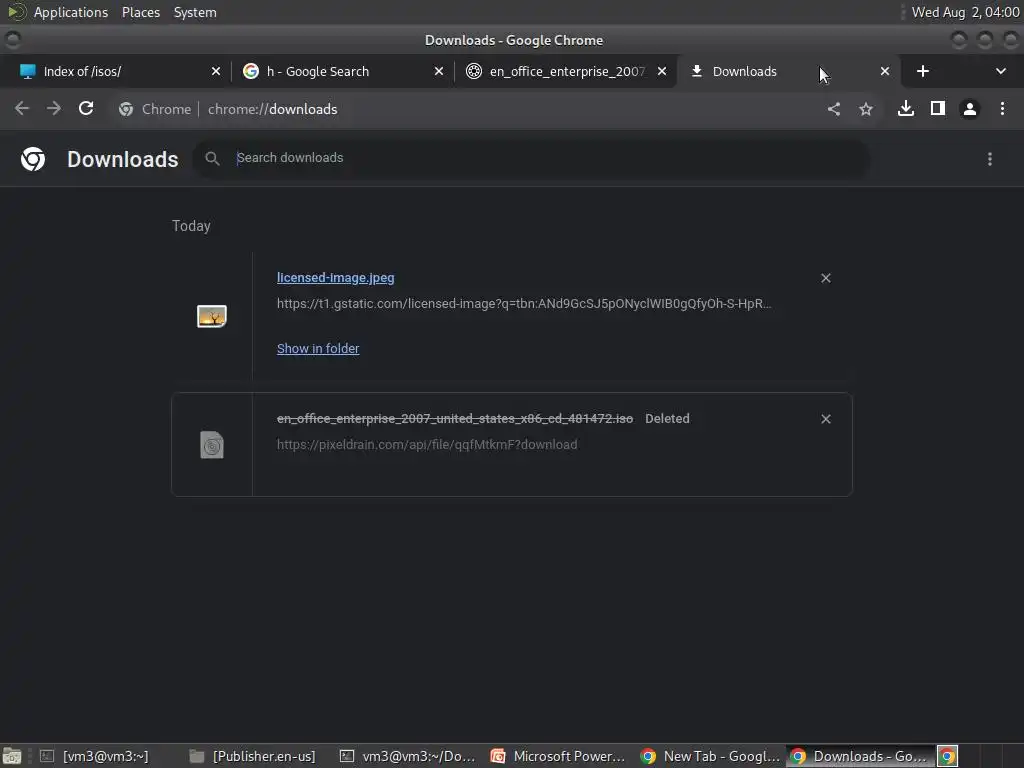The width and height of the screenshot is (1024, 768).
Task: Share this page via the share icon
Action: (x=834, y=109)
